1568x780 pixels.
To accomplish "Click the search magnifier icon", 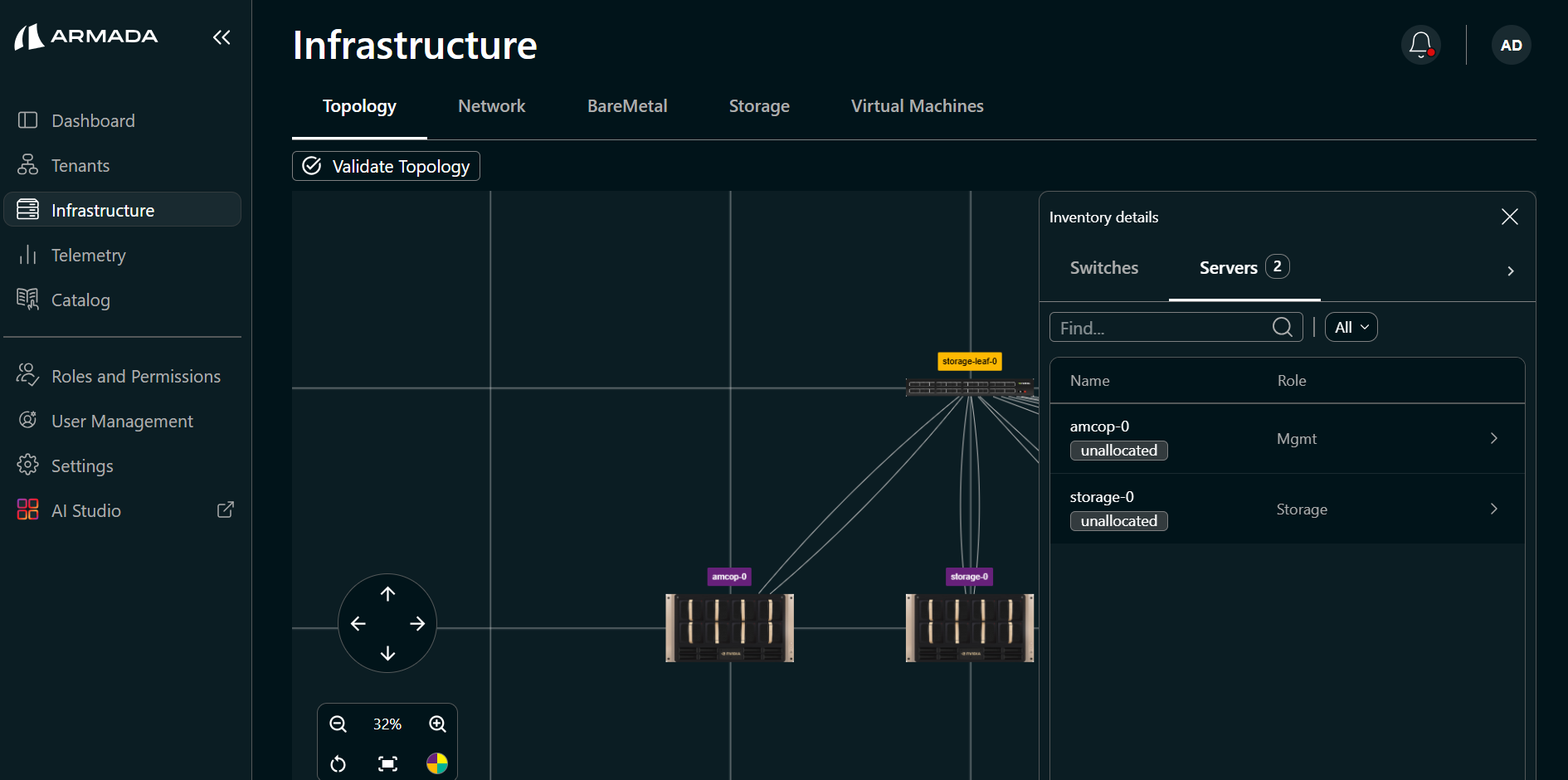I will 1283,327.
